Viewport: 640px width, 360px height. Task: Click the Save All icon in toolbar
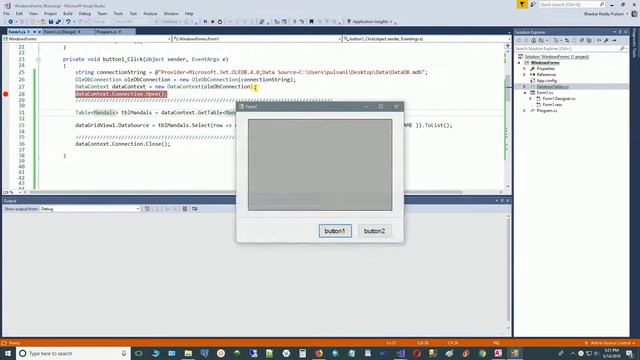point(58,22)
